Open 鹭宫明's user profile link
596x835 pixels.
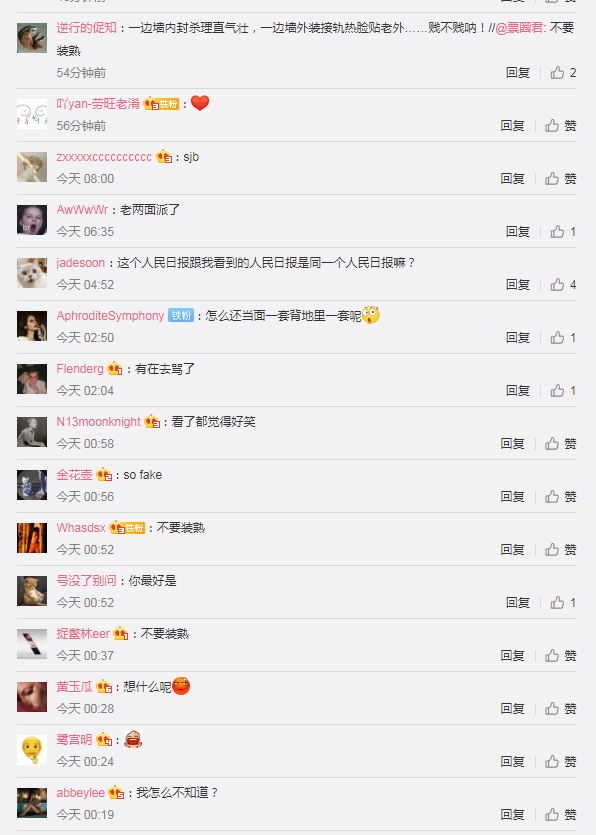point(75,740)
